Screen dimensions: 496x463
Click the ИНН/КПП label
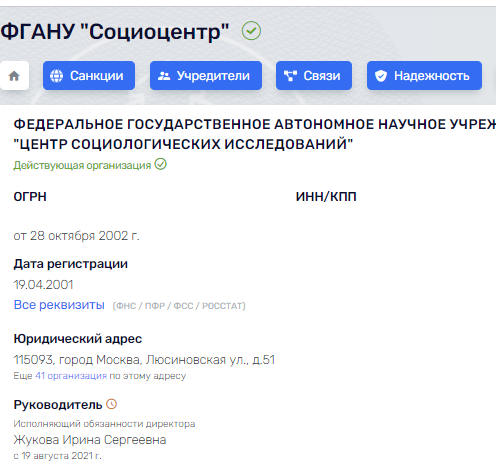click(326, 197)
